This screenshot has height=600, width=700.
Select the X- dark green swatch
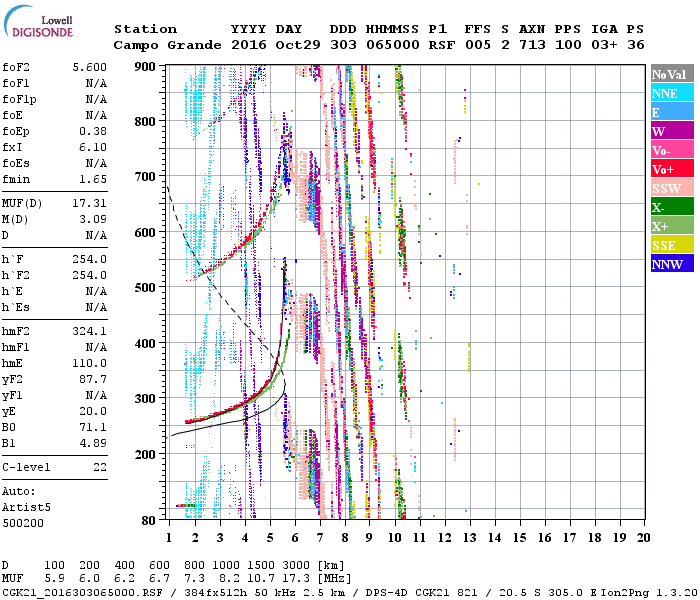point(672,207)
